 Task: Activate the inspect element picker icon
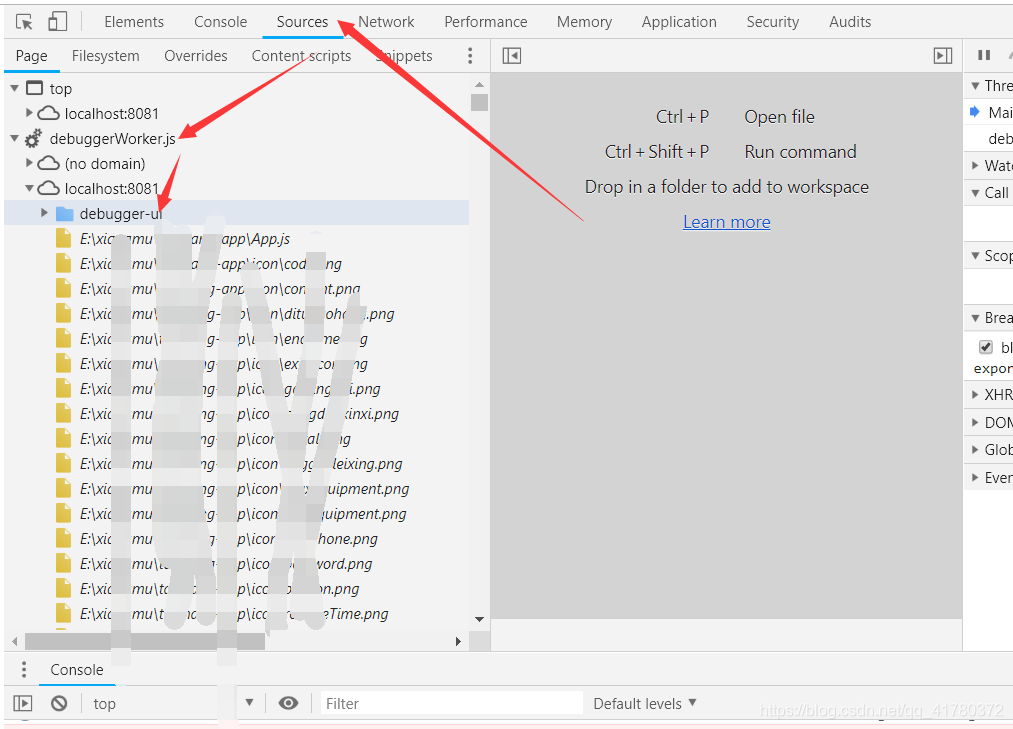[24, 22]
